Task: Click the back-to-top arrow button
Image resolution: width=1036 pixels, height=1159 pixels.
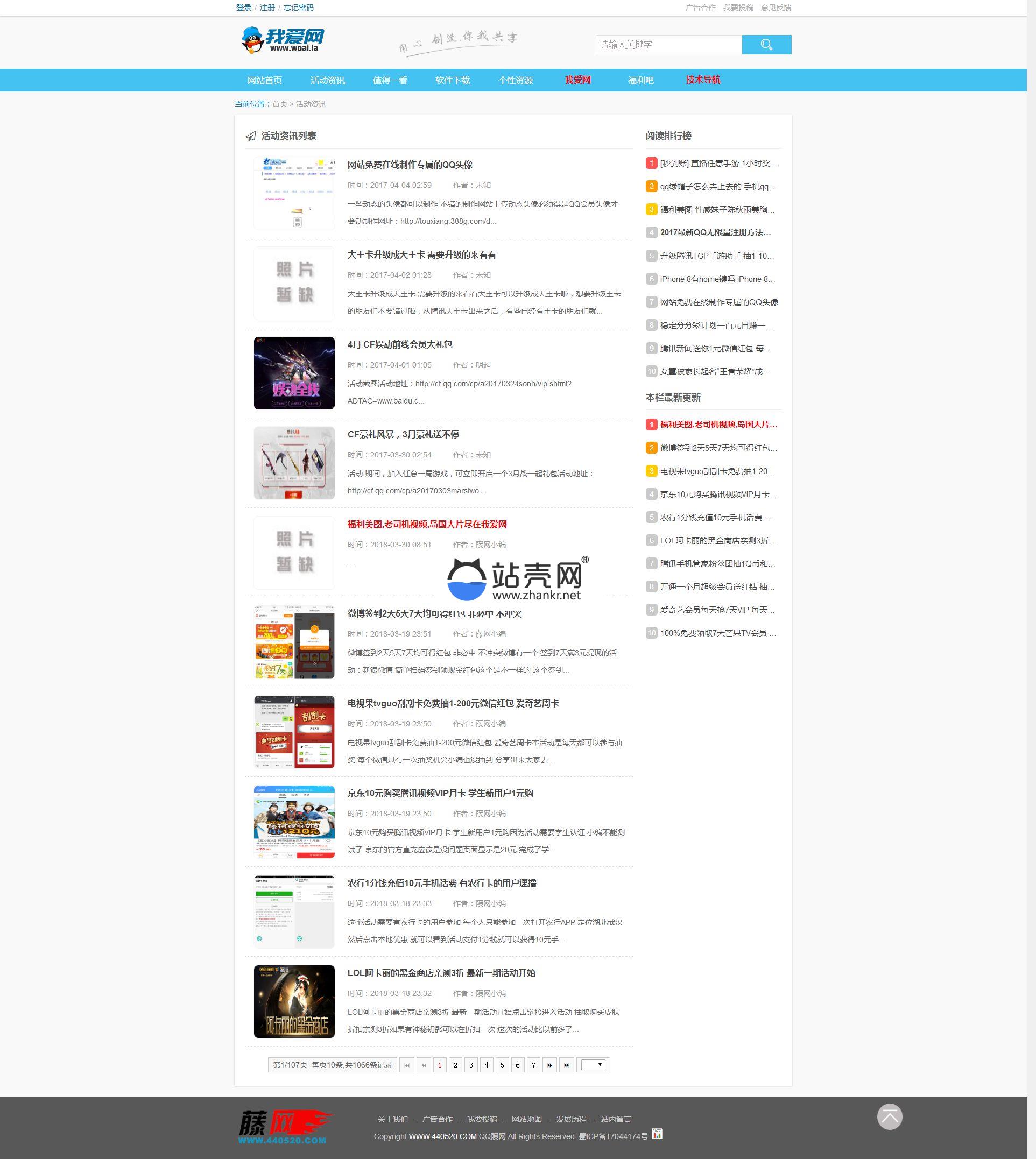Action: pyautogui.click(x=889, y=1116)
